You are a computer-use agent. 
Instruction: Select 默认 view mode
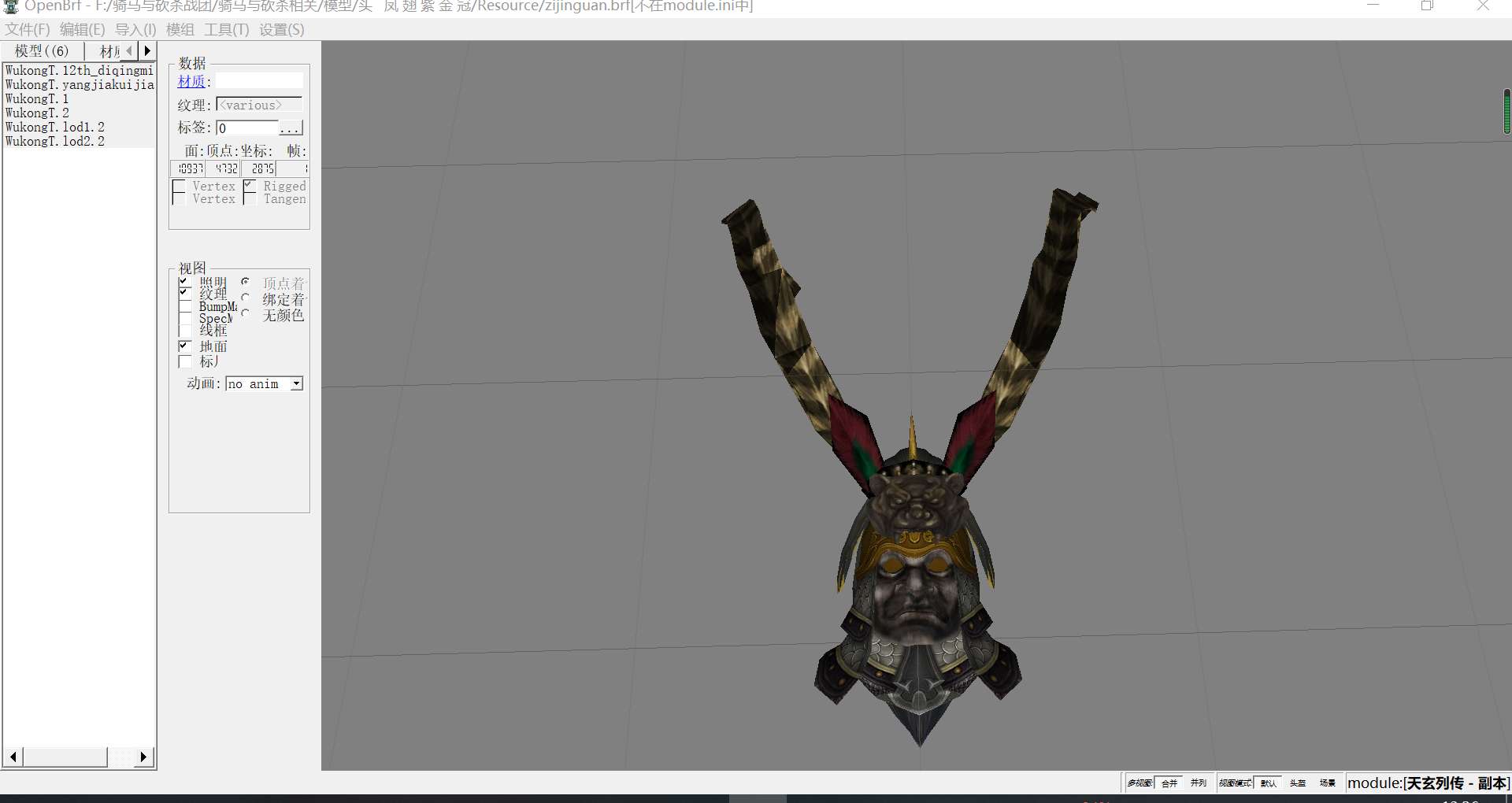click(x=1269, y=783)
